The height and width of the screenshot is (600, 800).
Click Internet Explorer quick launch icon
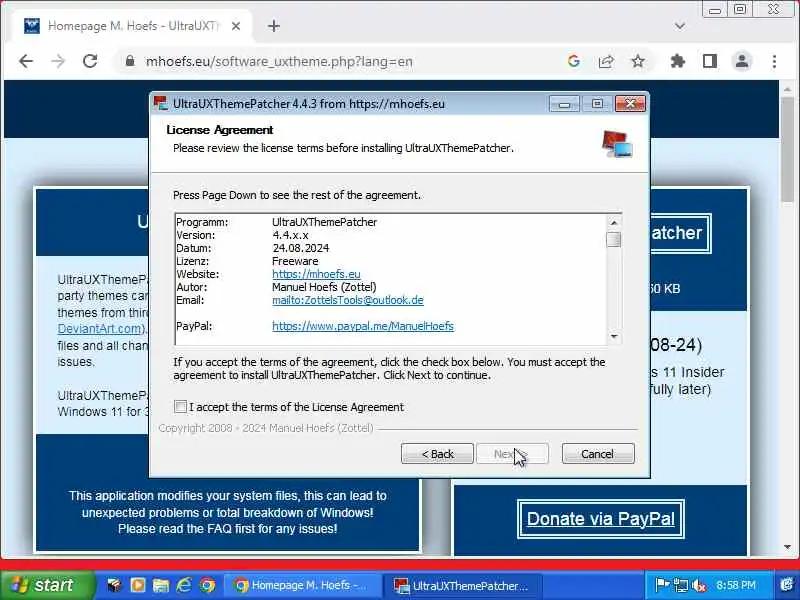[x=184, y=585]
